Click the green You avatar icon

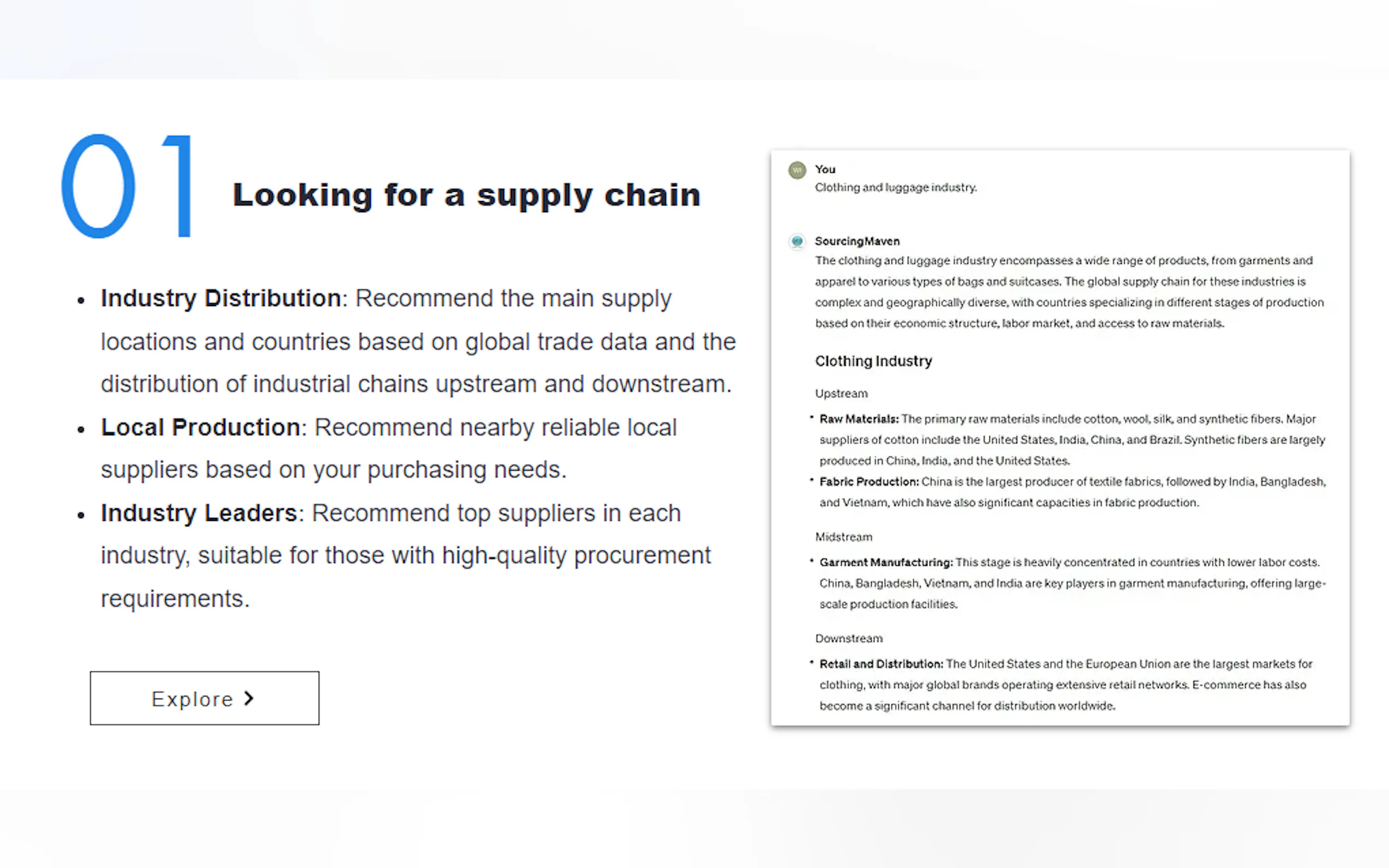click(x=797, y=170)
